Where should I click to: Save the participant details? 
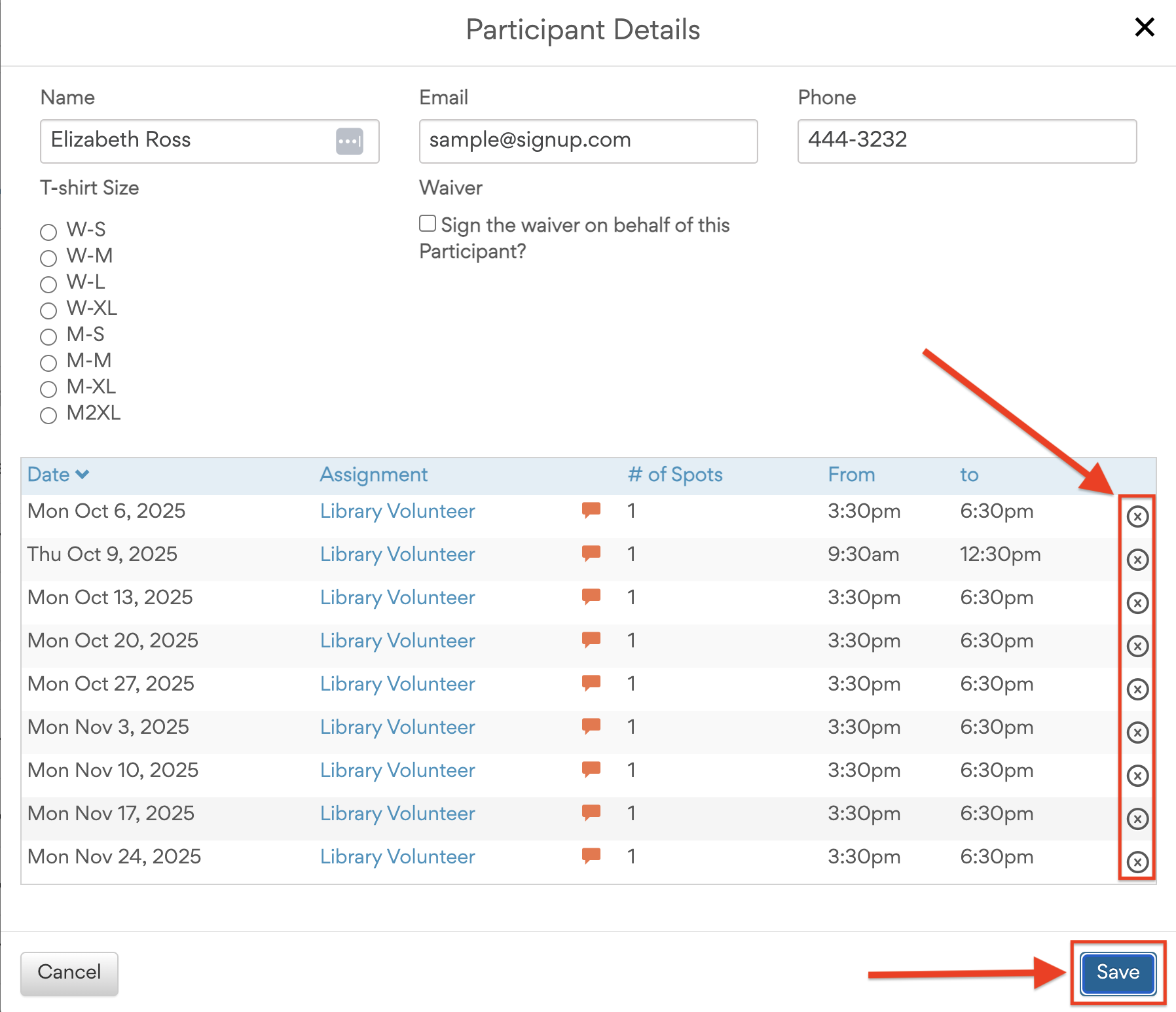[x=1118, y=973]
